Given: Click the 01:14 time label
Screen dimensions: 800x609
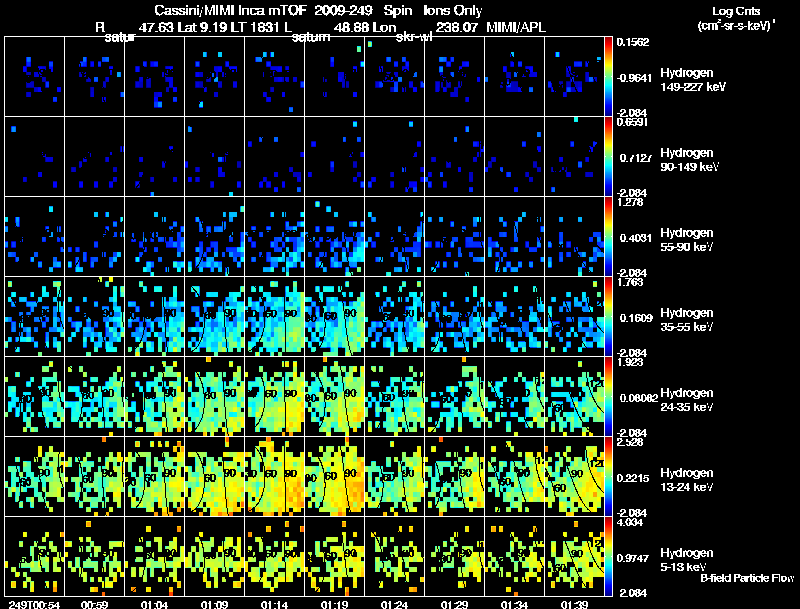Looking at the screenshot, I should 274,604.
